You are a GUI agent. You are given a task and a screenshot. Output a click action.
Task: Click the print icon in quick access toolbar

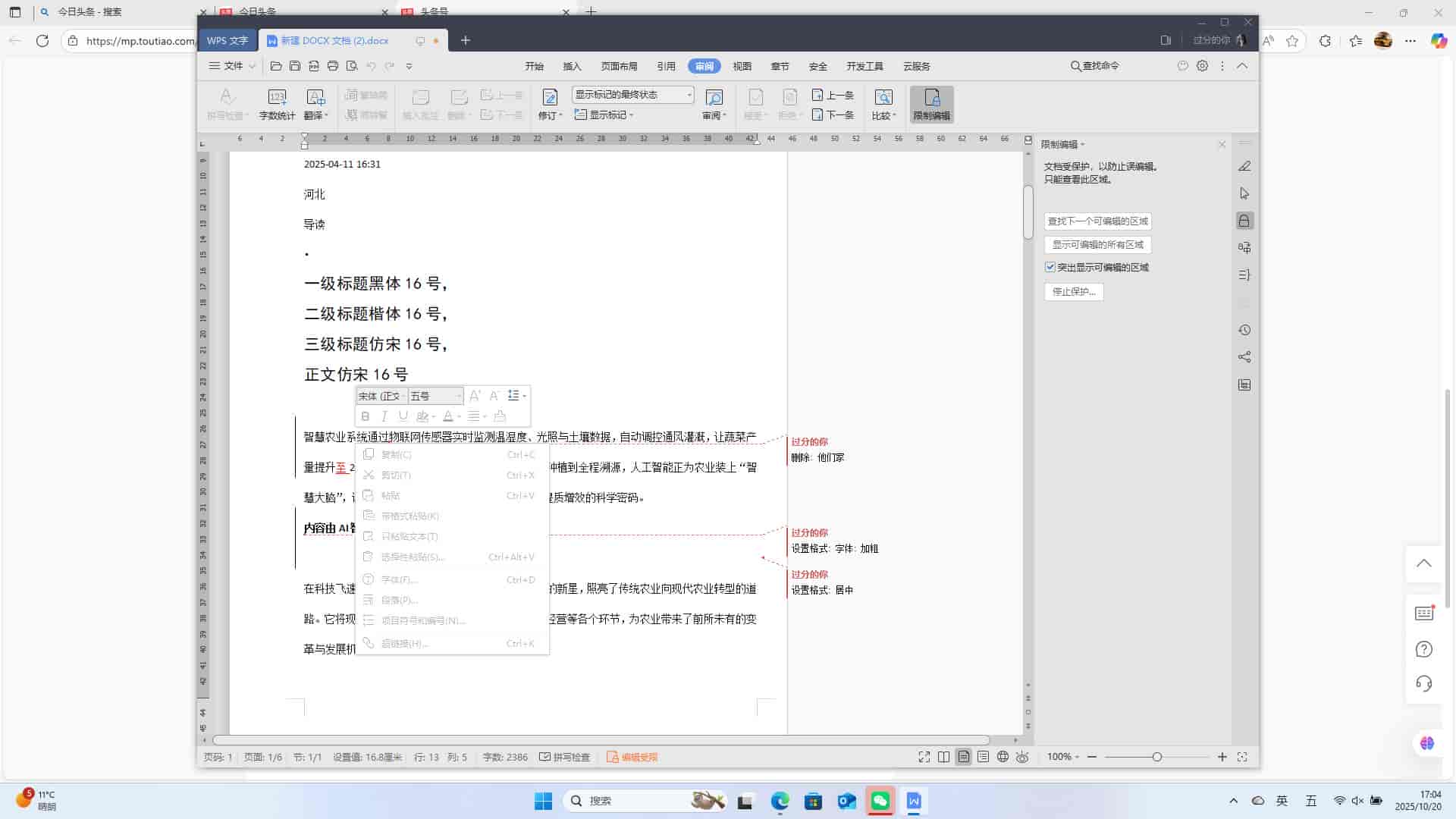click(x=332, y=66)
